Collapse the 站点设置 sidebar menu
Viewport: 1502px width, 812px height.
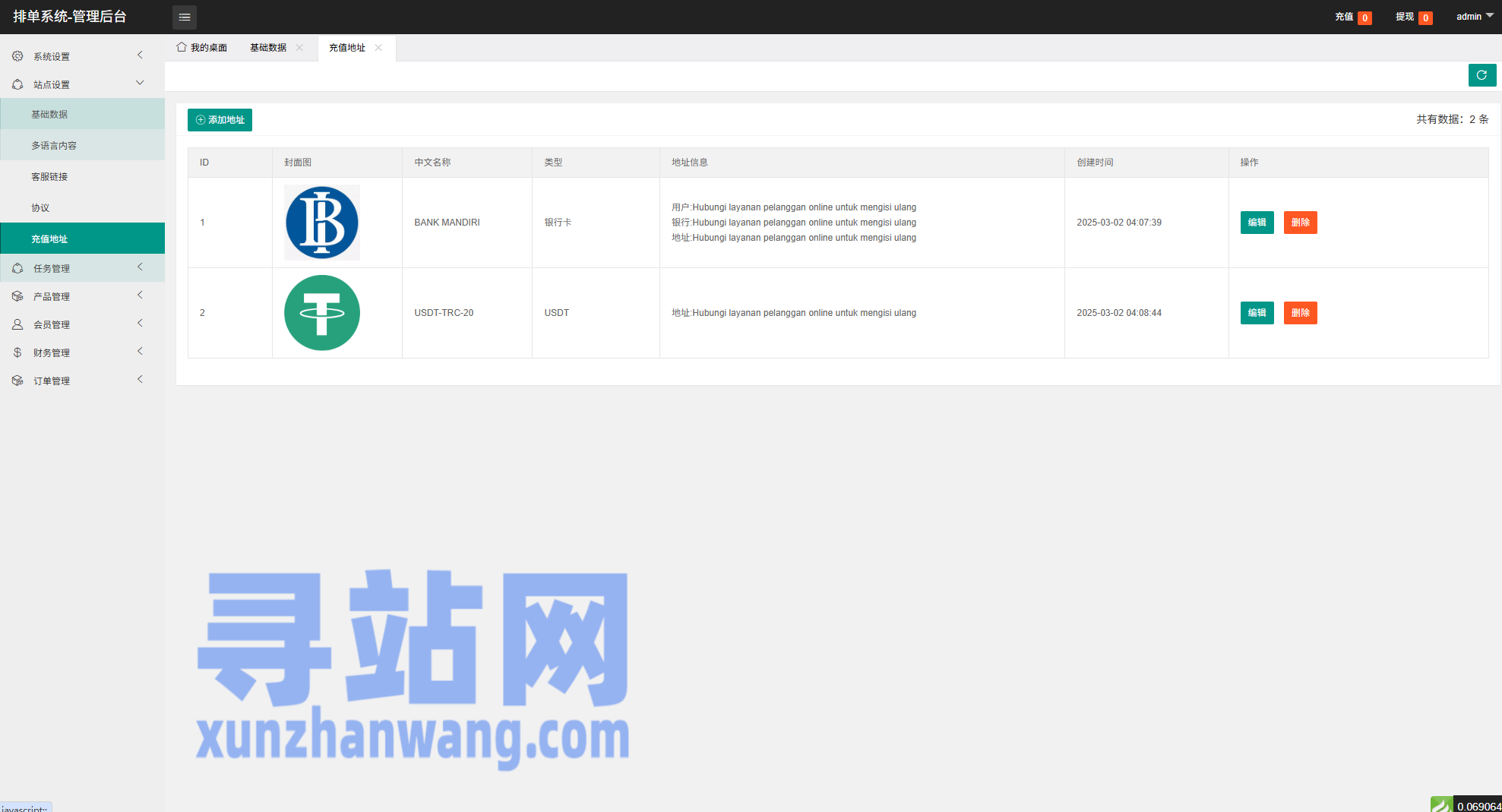coord(82,84)
